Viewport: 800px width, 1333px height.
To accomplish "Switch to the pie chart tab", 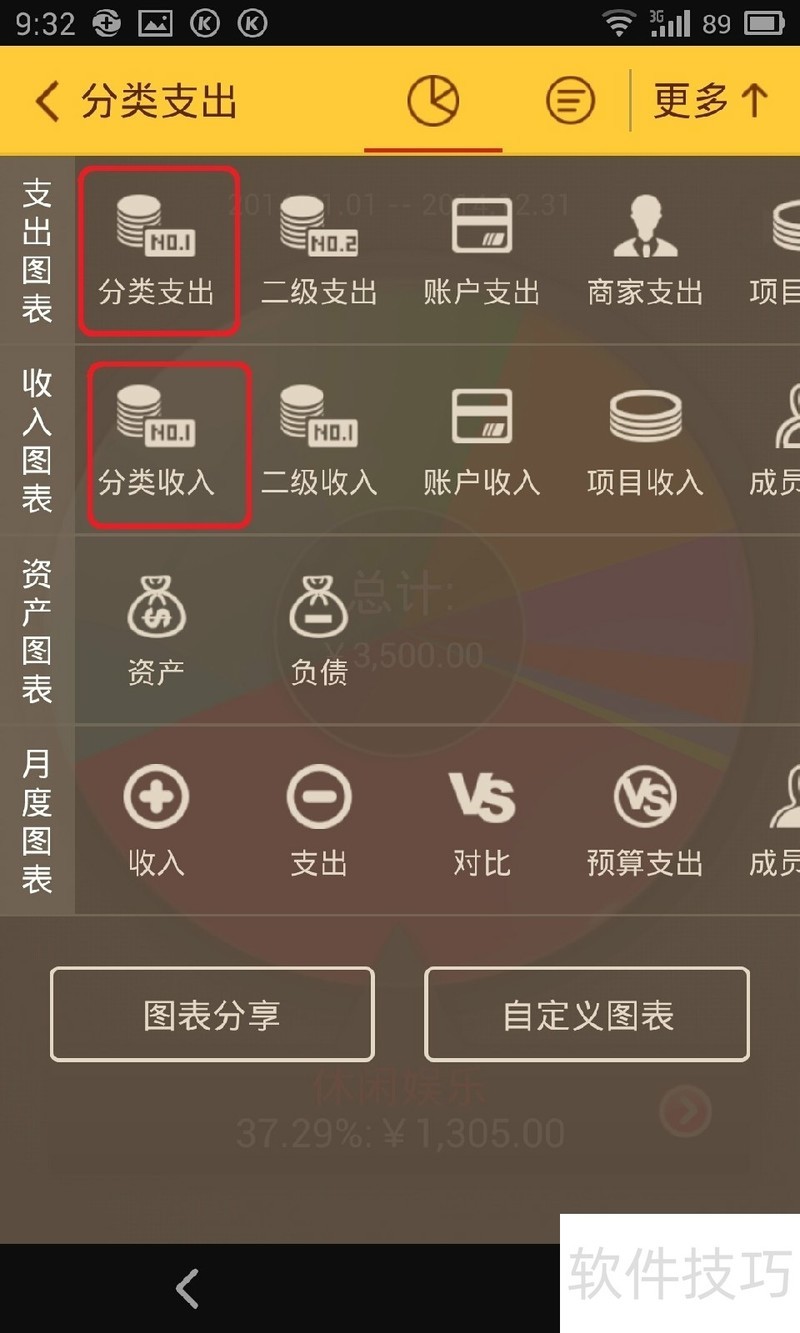I will coord(433,101).
